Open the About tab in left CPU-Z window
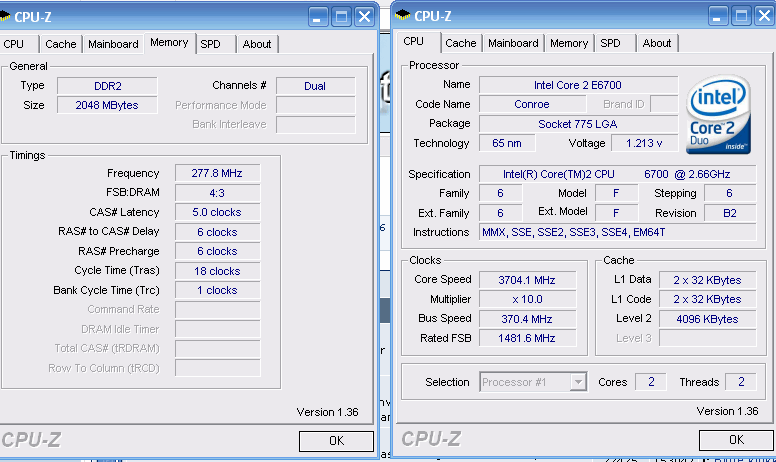This screenshot has height=462, width=776. 257,44
